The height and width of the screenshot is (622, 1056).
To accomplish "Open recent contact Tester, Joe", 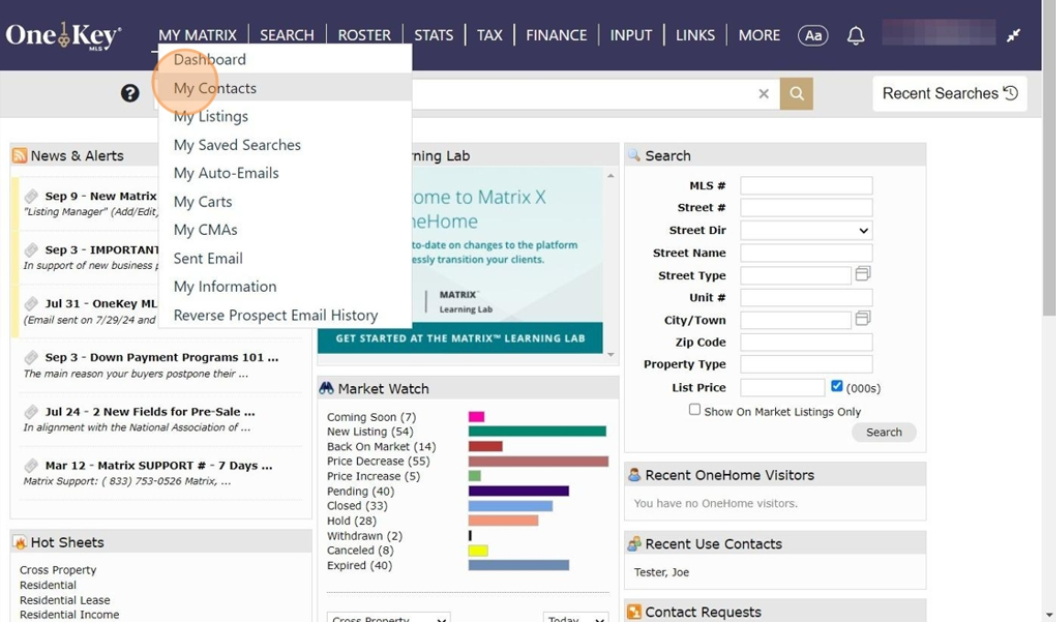I will coord(661,572).
